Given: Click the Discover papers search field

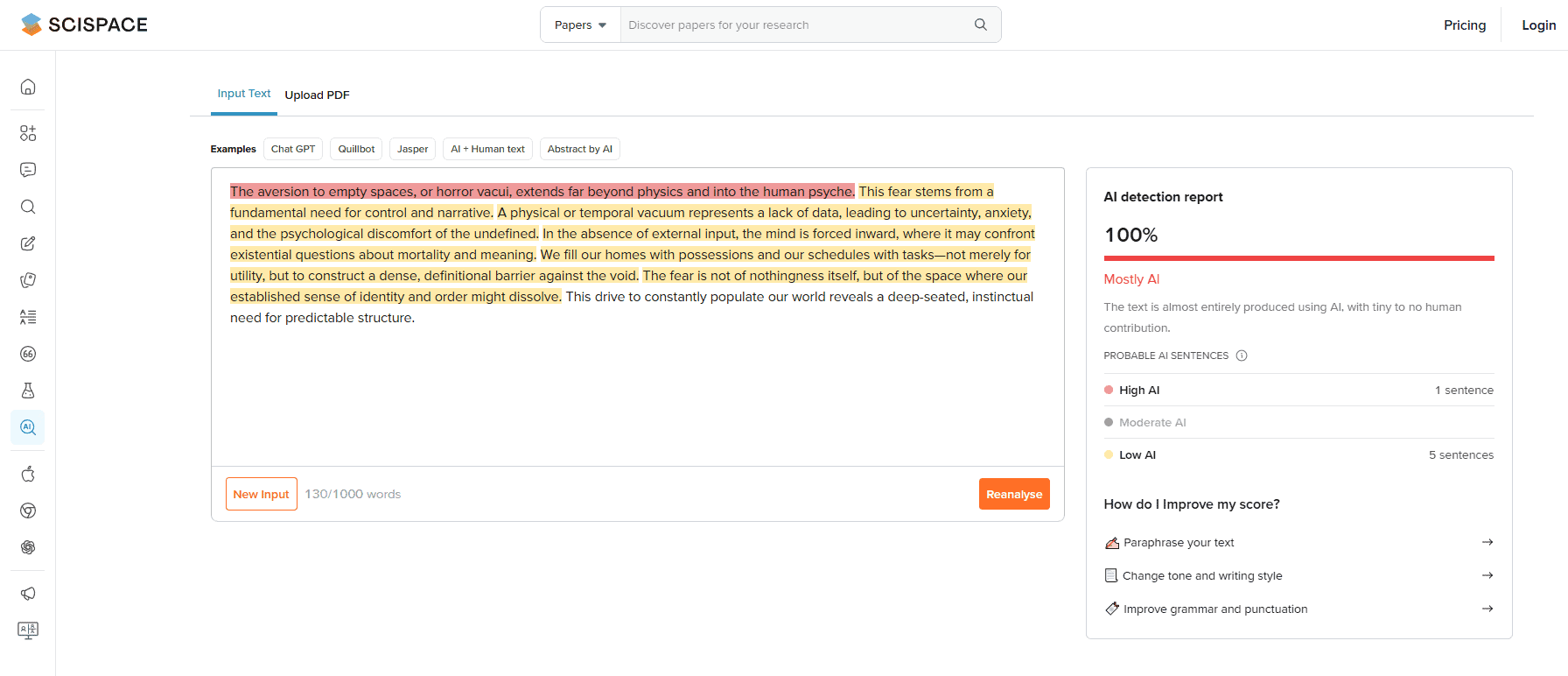Looking at the screenshot, I should (x=794, y=25).
